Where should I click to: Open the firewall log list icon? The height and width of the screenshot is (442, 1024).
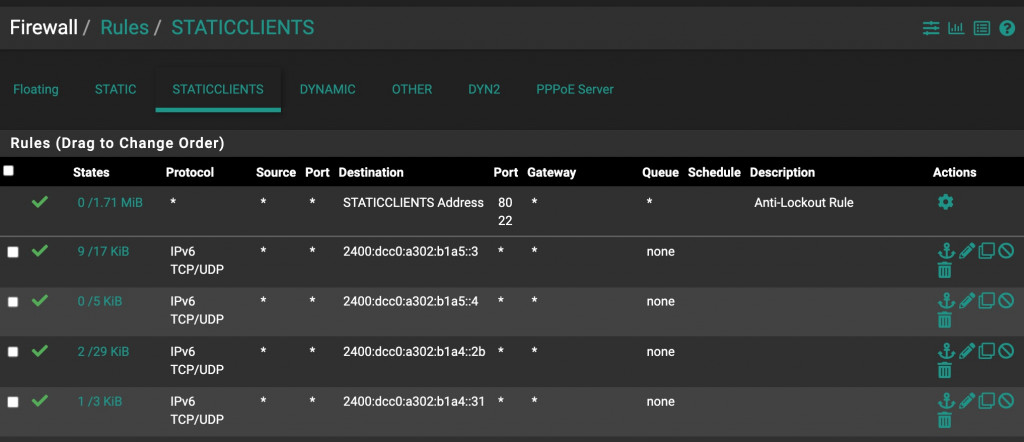pos(982,28)
